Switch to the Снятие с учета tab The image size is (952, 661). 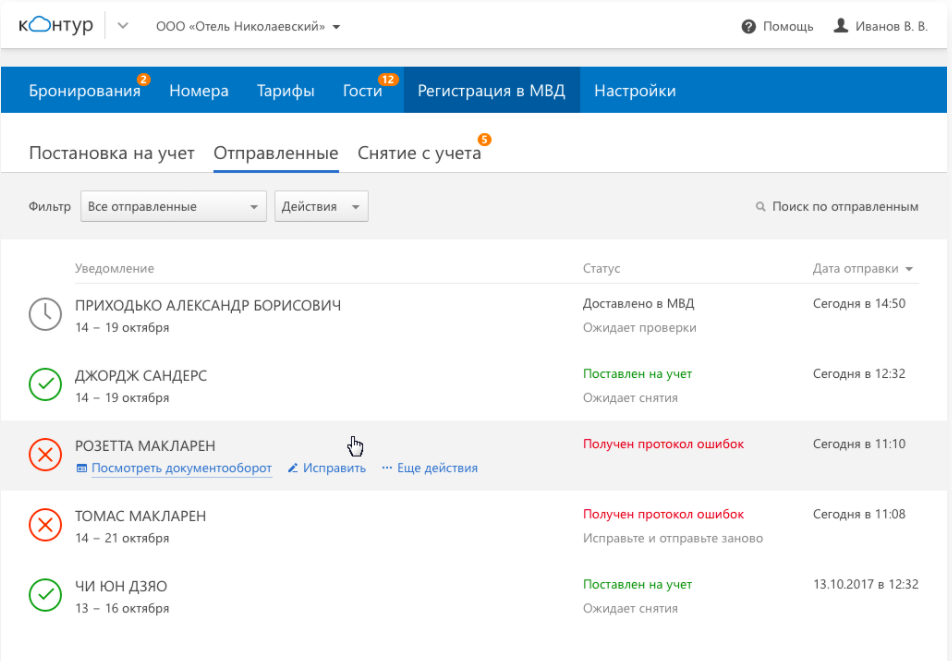click(x=418, y=153)
